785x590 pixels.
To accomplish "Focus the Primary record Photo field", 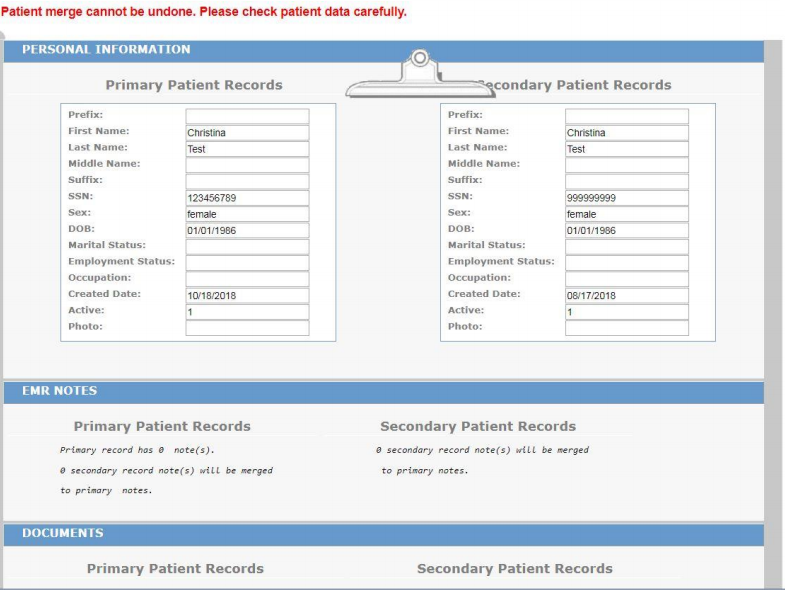I will [x=247, y=328].
